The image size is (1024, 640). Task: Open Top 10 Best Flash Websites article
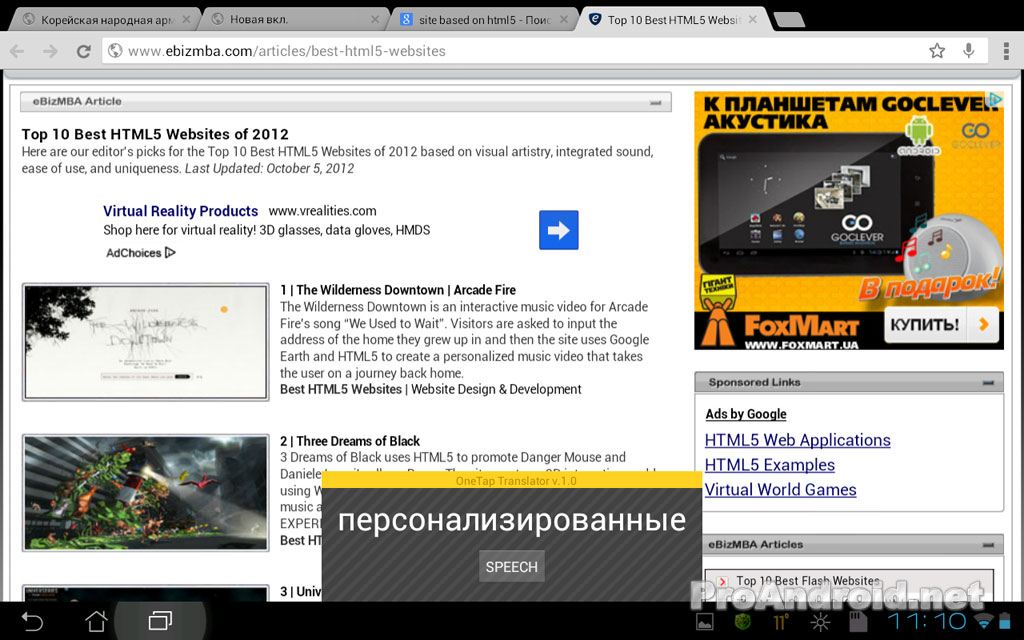[x=808, y=581]
